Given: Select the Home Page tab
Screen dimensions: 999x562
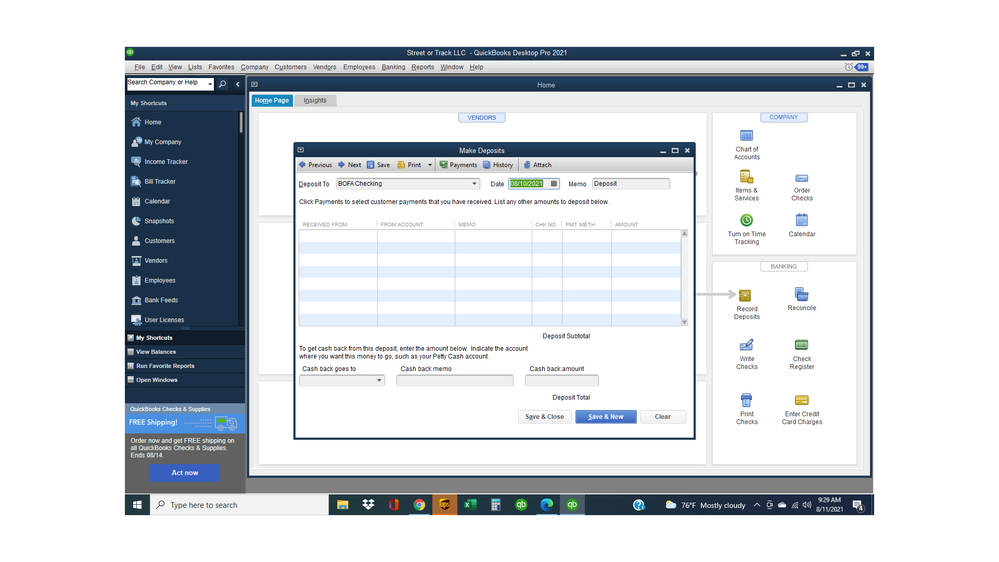Looking at the screenshot, I should [x=272, y=100].
